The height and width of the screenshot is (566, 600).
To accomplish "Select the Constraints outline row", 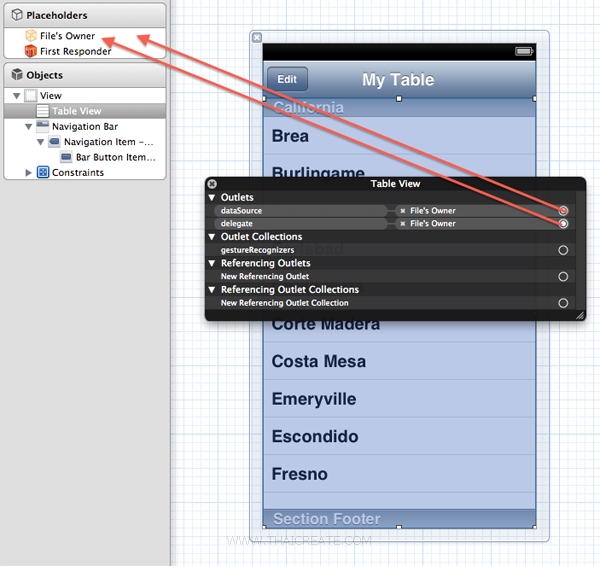I will tap(85, 172).
